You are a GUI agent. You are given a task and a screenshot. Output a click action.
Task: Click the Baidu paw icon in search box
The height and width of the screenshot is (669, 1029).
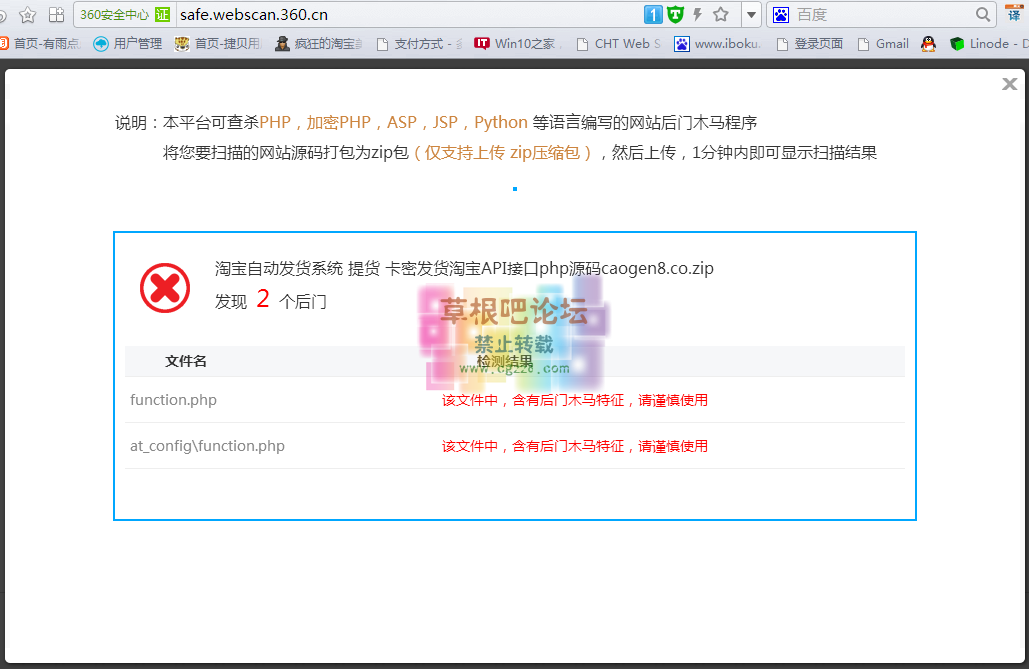click(781, 14)
